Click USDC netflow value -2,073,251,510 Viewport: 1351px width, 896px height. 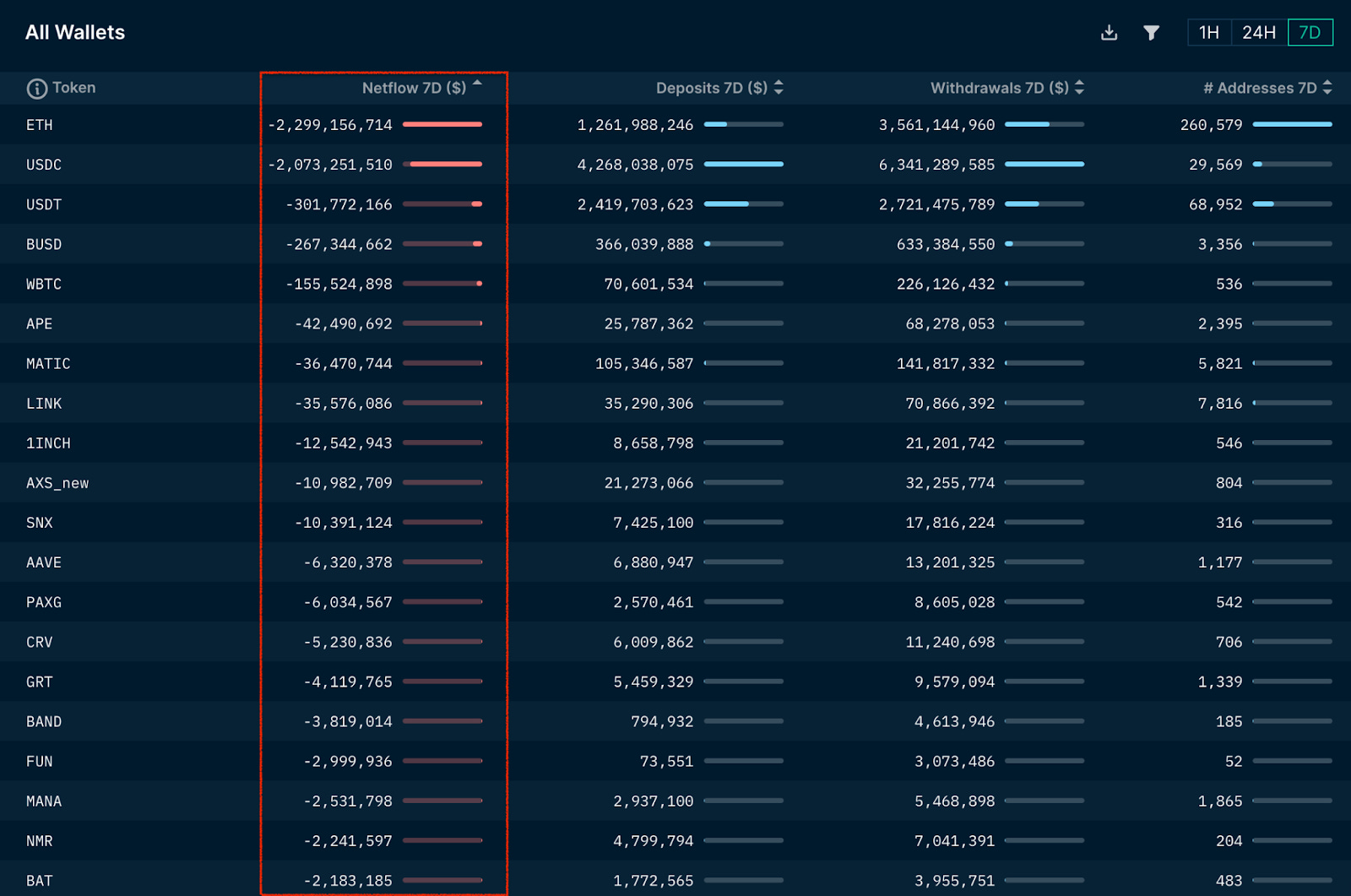(x=330, y=165)
